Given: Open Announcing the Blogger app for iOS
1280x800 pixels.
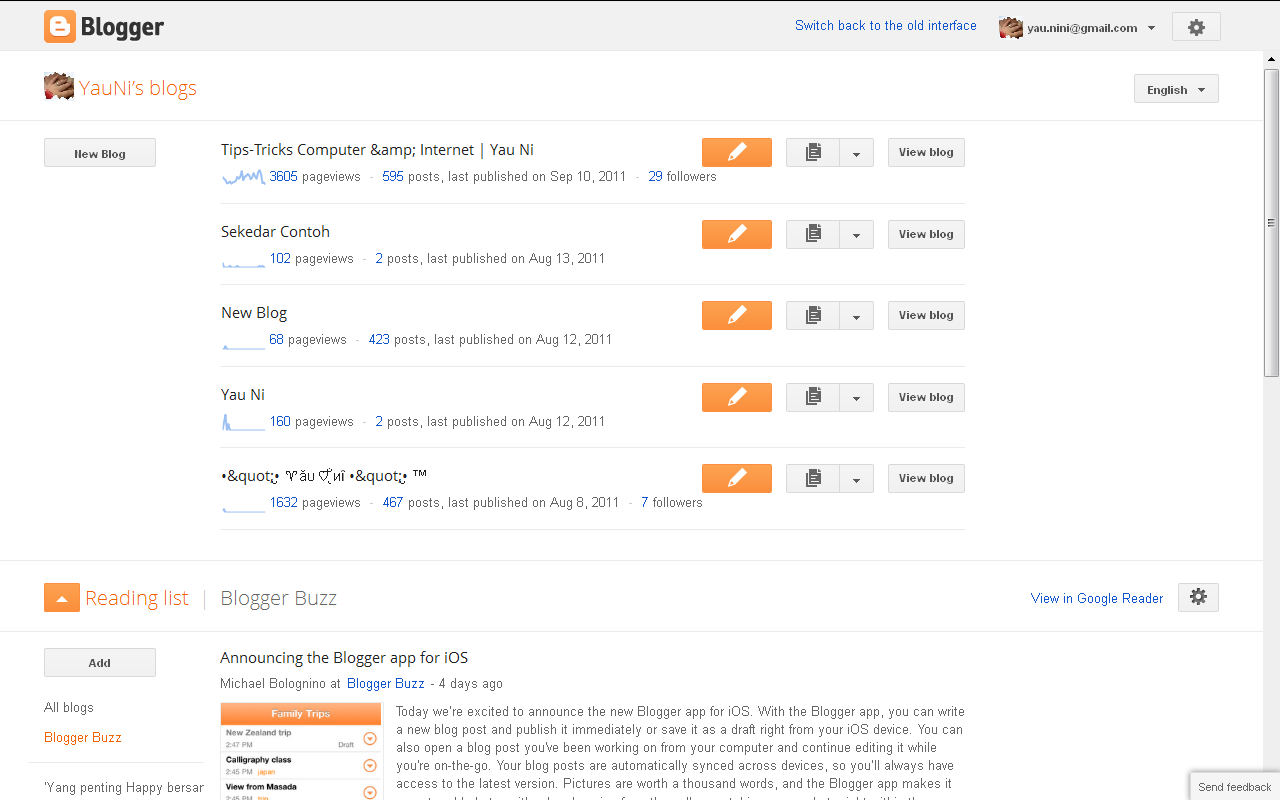Looking at the screenshot, I should [x=344, y=658].
